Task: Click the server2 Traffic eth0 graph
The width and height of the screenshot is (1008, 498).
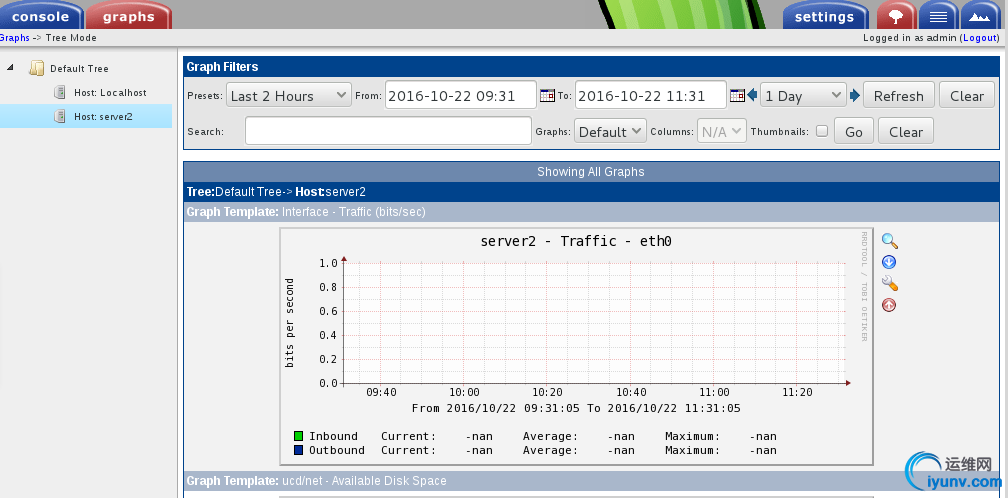Action: [x=577, y=346]
